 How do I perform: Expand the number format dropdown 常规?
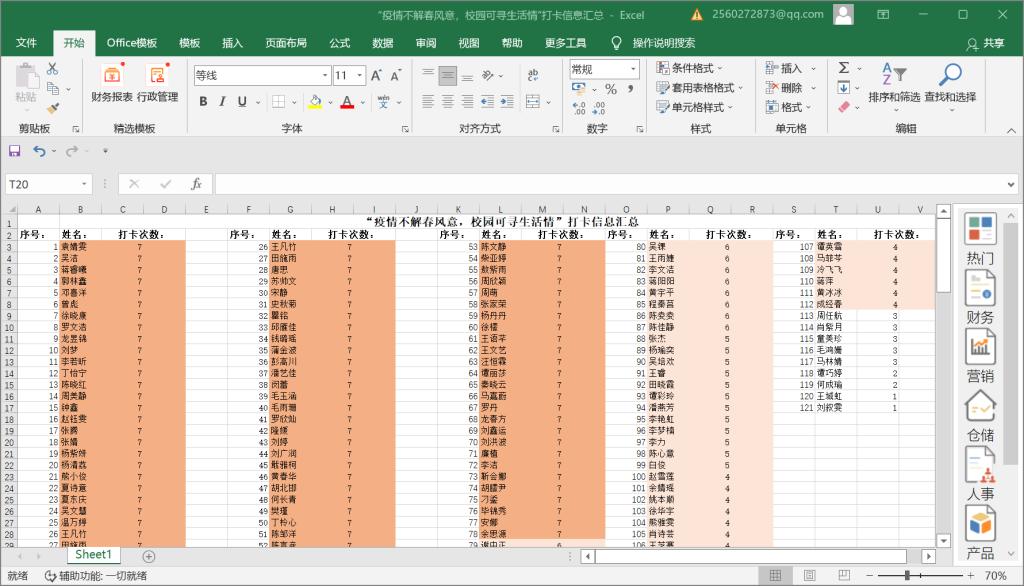pyautogui.click(x=633, y=69)
